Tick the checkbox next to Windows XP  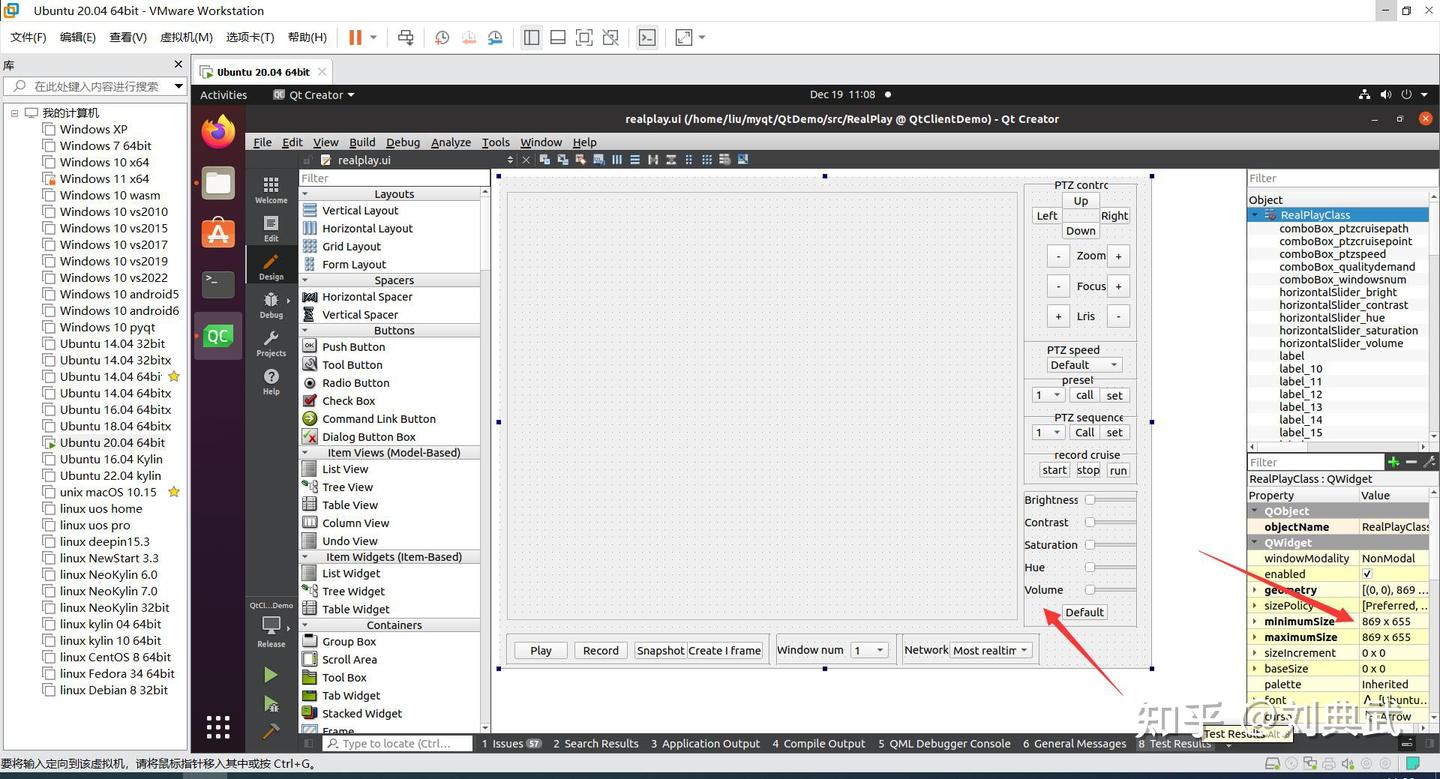pyautogui.click(x=49, y=129)
